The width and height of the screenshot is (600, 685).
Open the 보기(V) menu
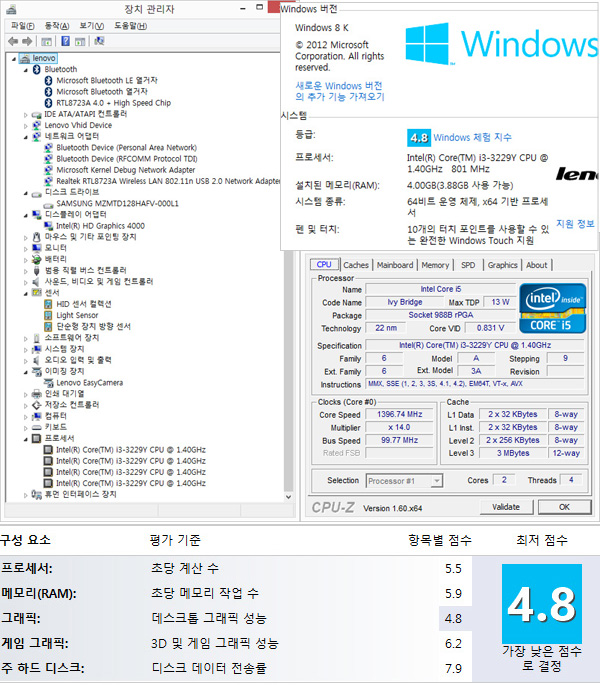point(91,26)
